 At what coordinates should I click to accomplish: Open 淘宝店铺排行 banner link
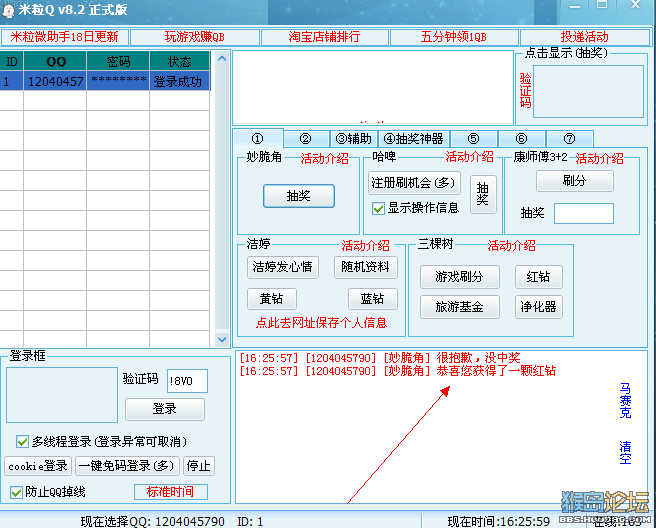pos(324,37)
